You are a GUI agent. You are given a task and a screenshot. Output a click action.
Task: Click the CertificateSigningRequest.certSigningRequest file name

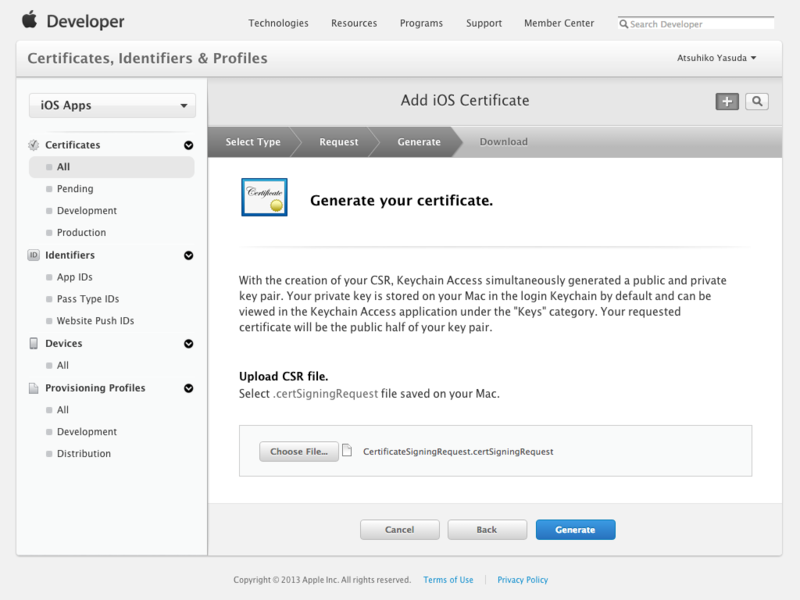[458, 452]
